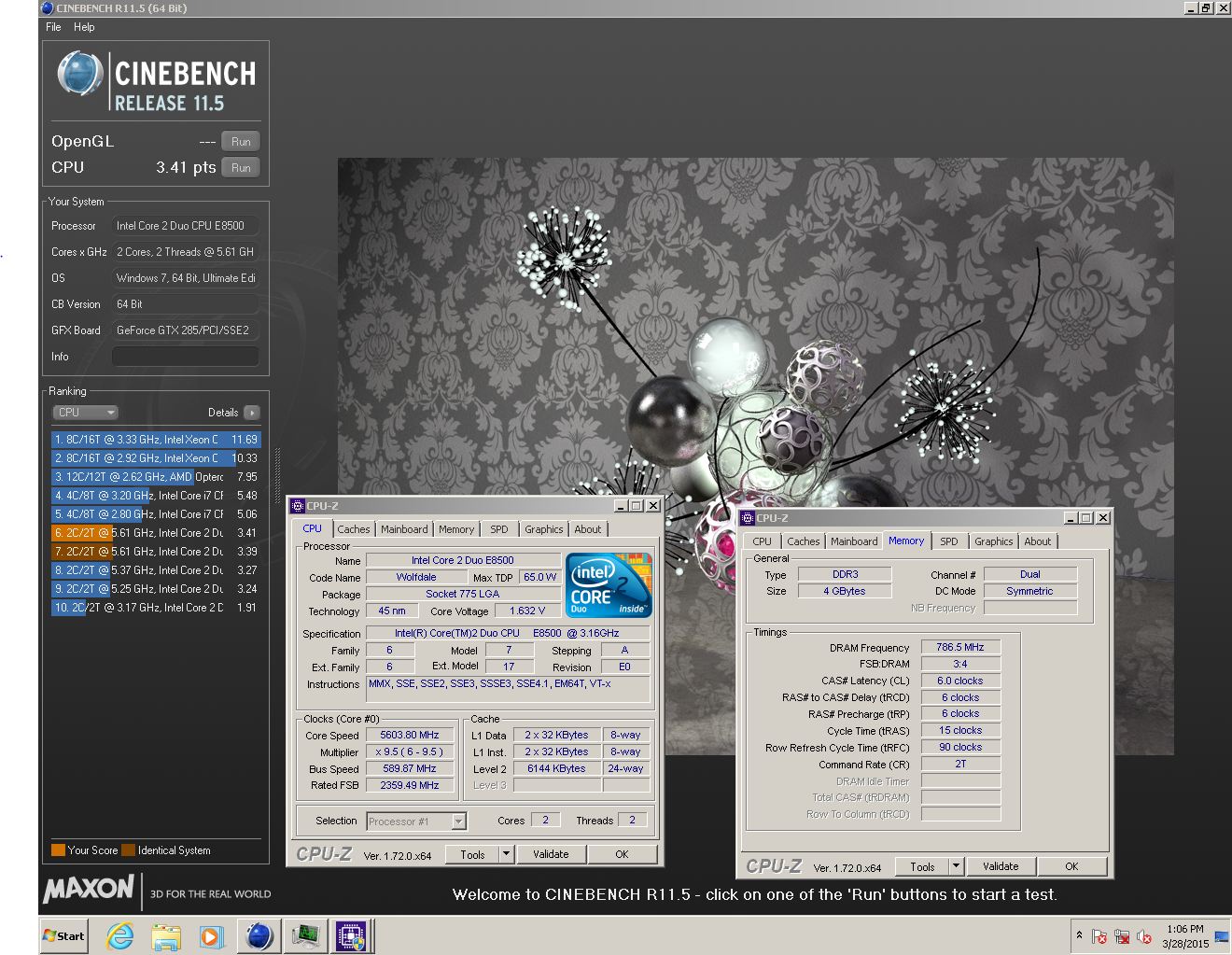The image size is (1232, 955).
Task: Open the motherboard utility taskbar icon
Action: 305,936
